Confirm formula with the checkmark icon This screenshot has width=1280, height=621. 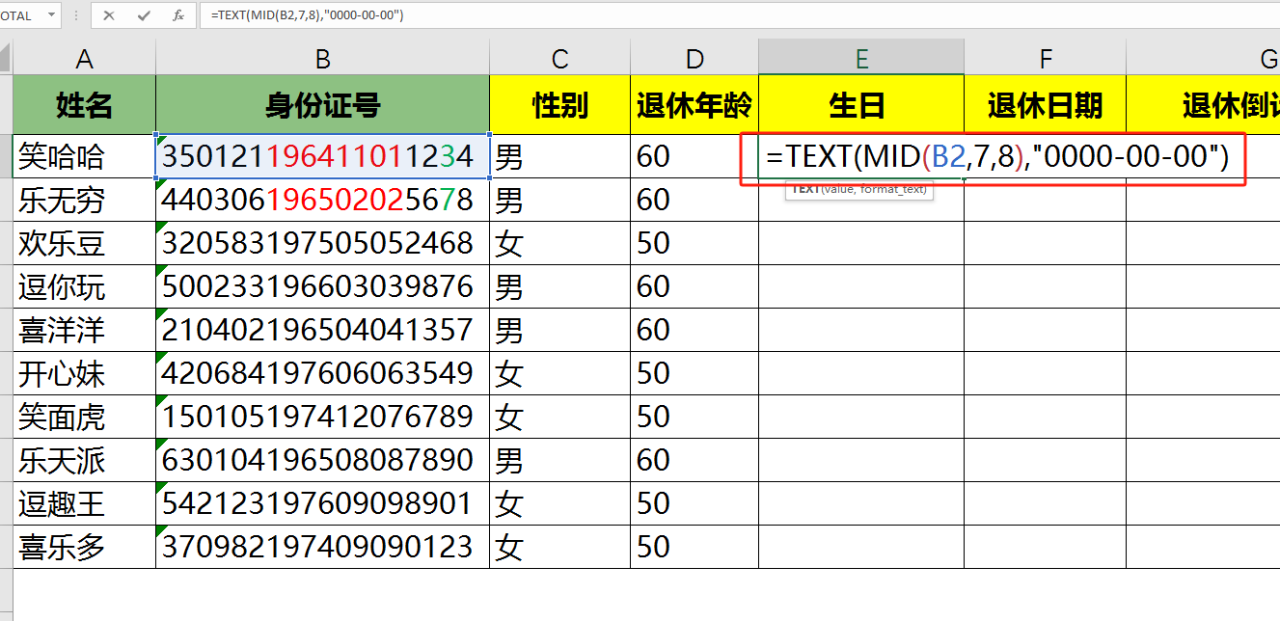click(143, 15)
